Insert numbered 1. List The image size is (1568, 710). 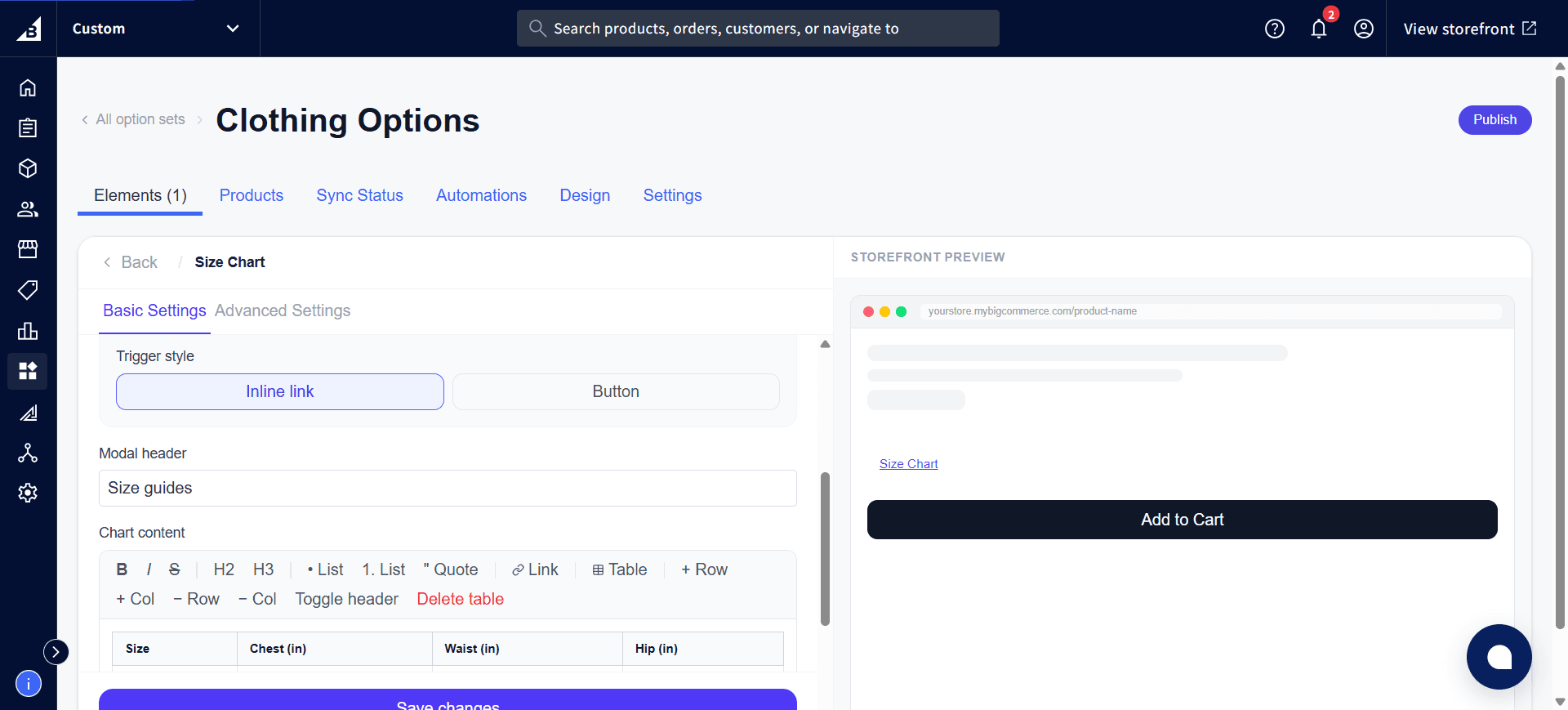pos(384,569)
